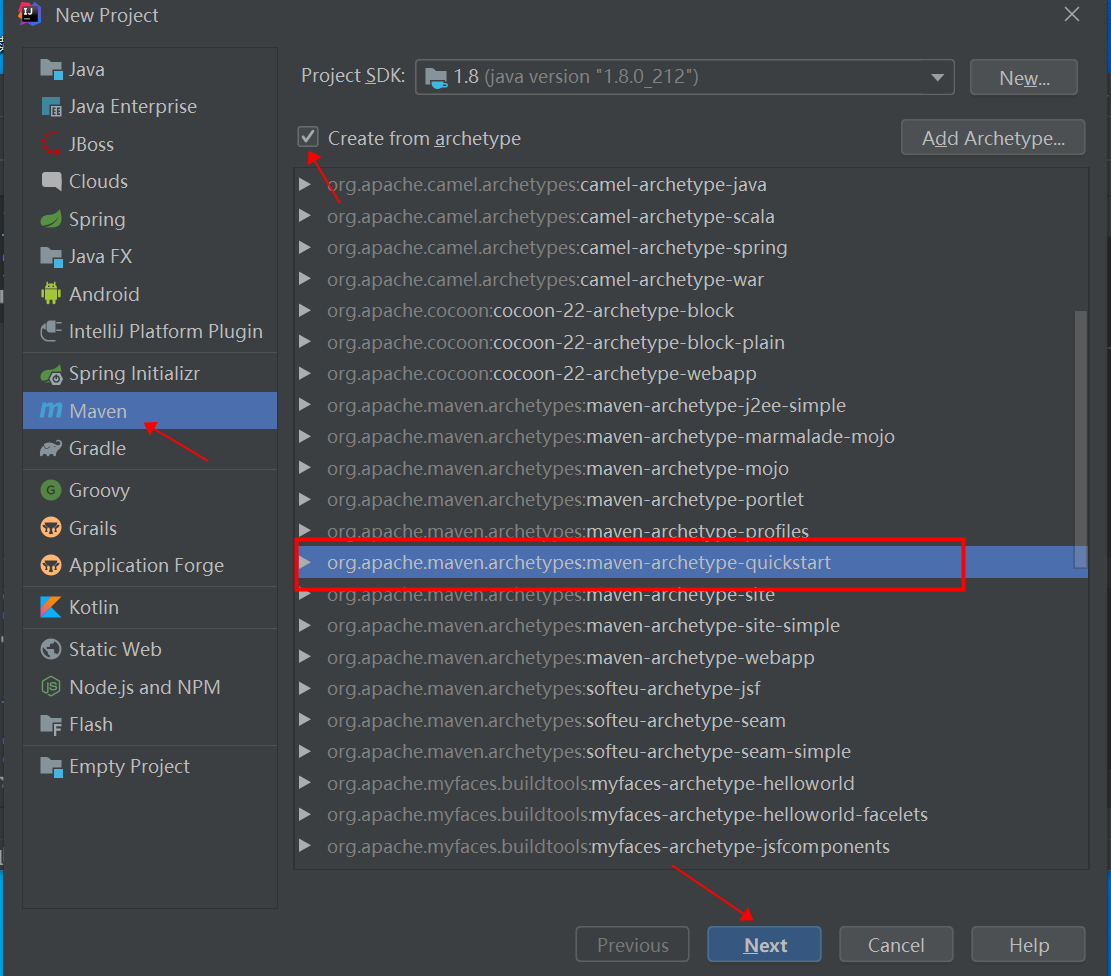Choose Spring Initializr project type
This screenshot has width=1111, height=976.
(150, 374)
